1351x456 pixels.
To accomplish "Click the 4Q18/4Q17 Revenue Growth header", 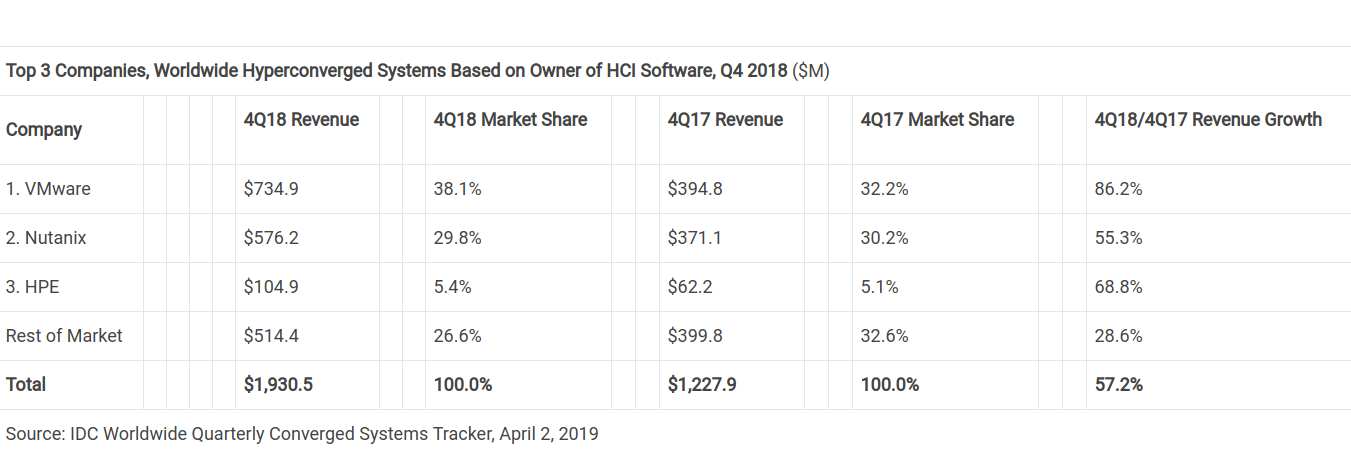I will (1208, 120).
